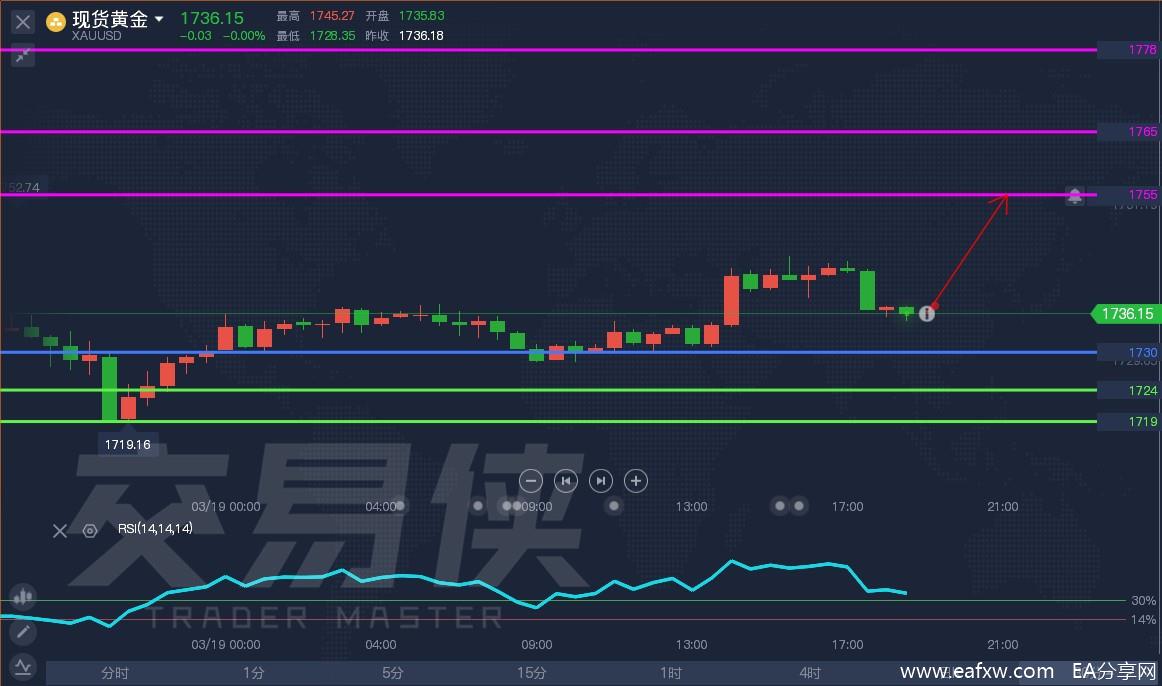Select the 5分 timeframe tab

(393, 673)
